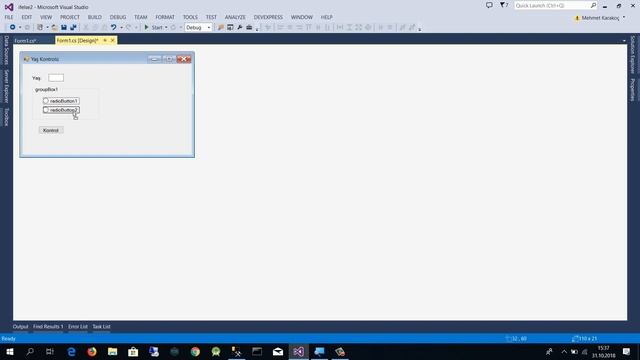Open the BUILD menu
Image resolution: width=640 pixels, height=360 pixels.
95,17
